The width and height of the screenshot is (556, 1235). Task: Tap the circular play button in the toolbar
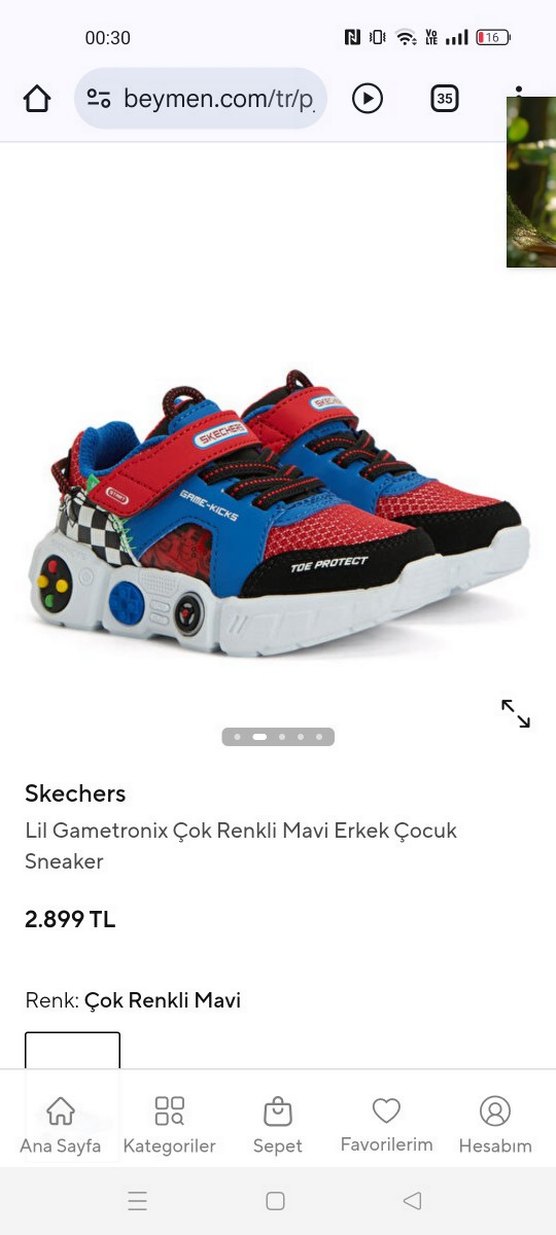(367, 98)
